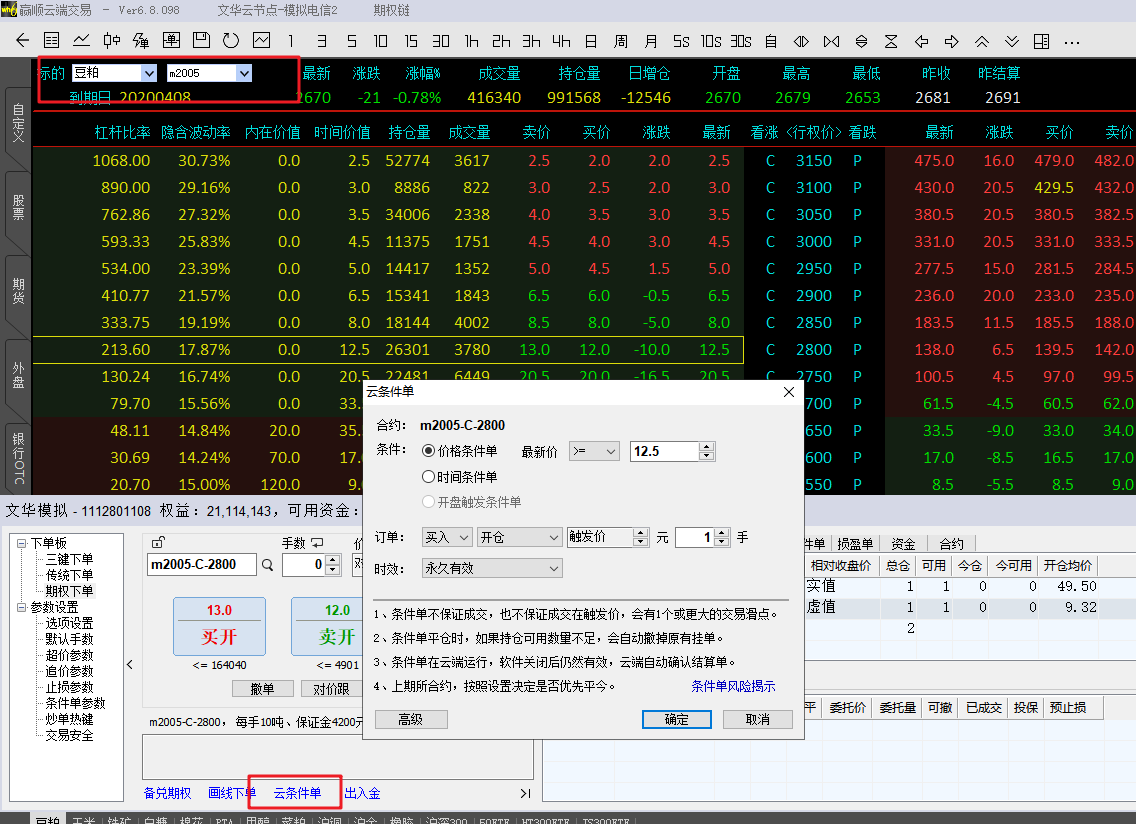The height and width of the screenshot is (824, 1136).
Task: Open the 买入 order direction dropdown
Action: pyautogui.click(x=447, y=537)
